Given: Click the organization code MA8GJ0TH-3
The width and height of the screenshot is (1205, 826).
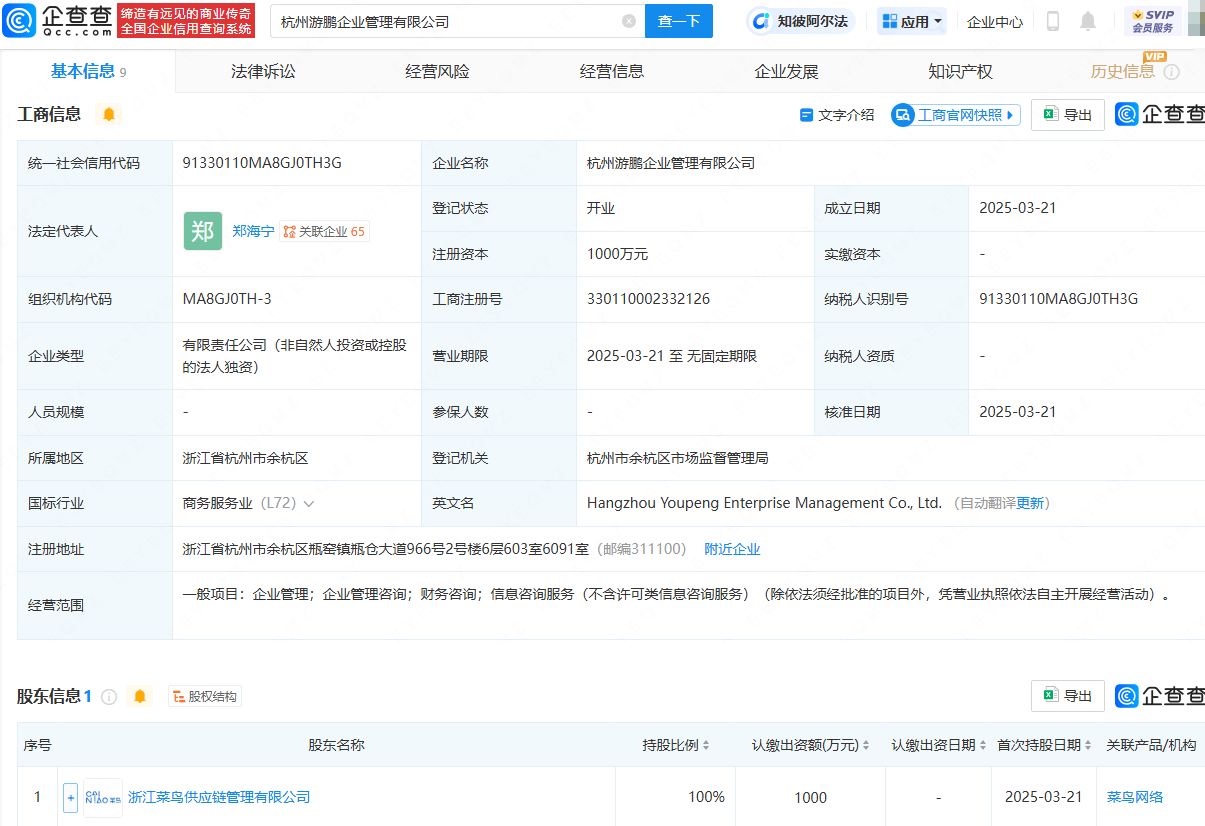Looking at the screenshot, I should pyautogui.click(x=227, y=298).
